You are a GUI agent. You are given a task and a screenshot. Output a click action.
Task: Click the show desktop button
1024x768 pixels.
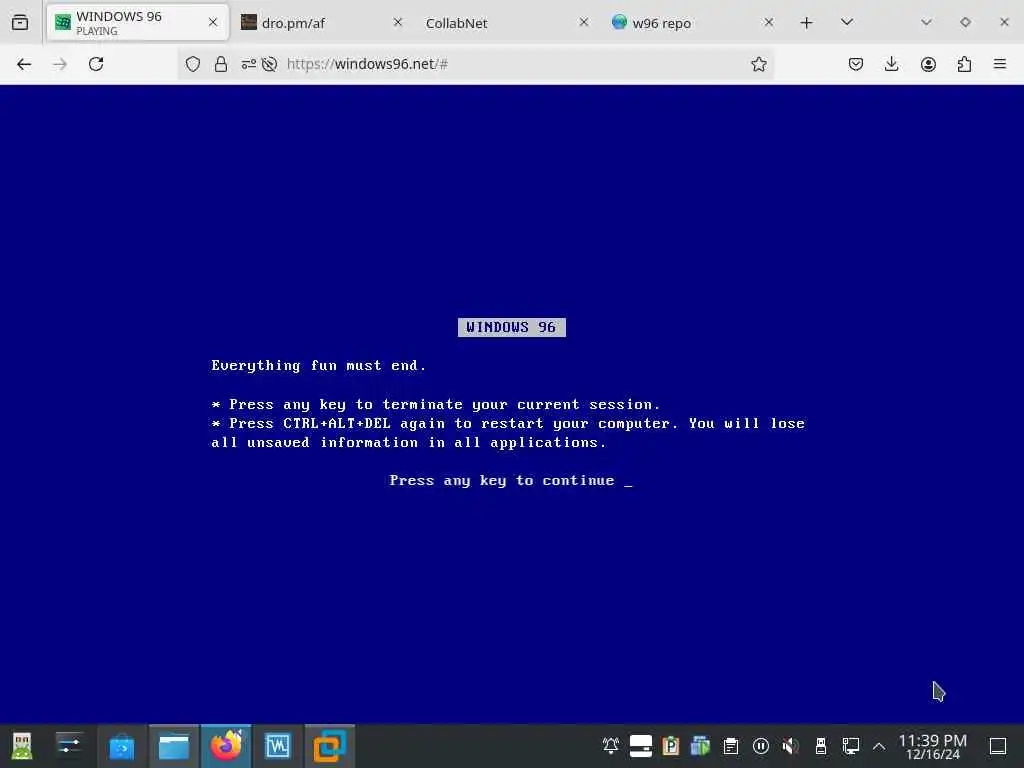[998, 745]
